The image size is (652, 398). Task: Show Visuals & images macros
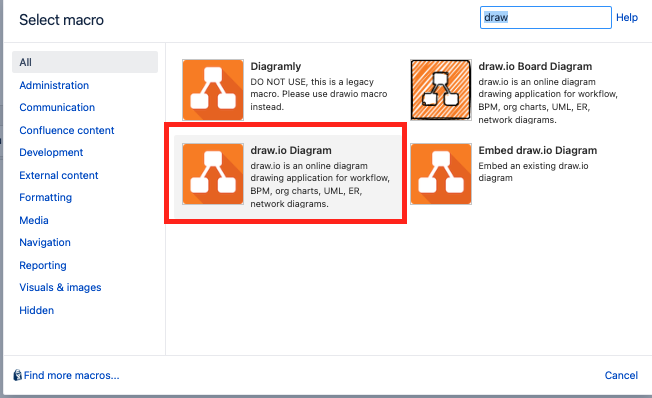tap(60, 287)
